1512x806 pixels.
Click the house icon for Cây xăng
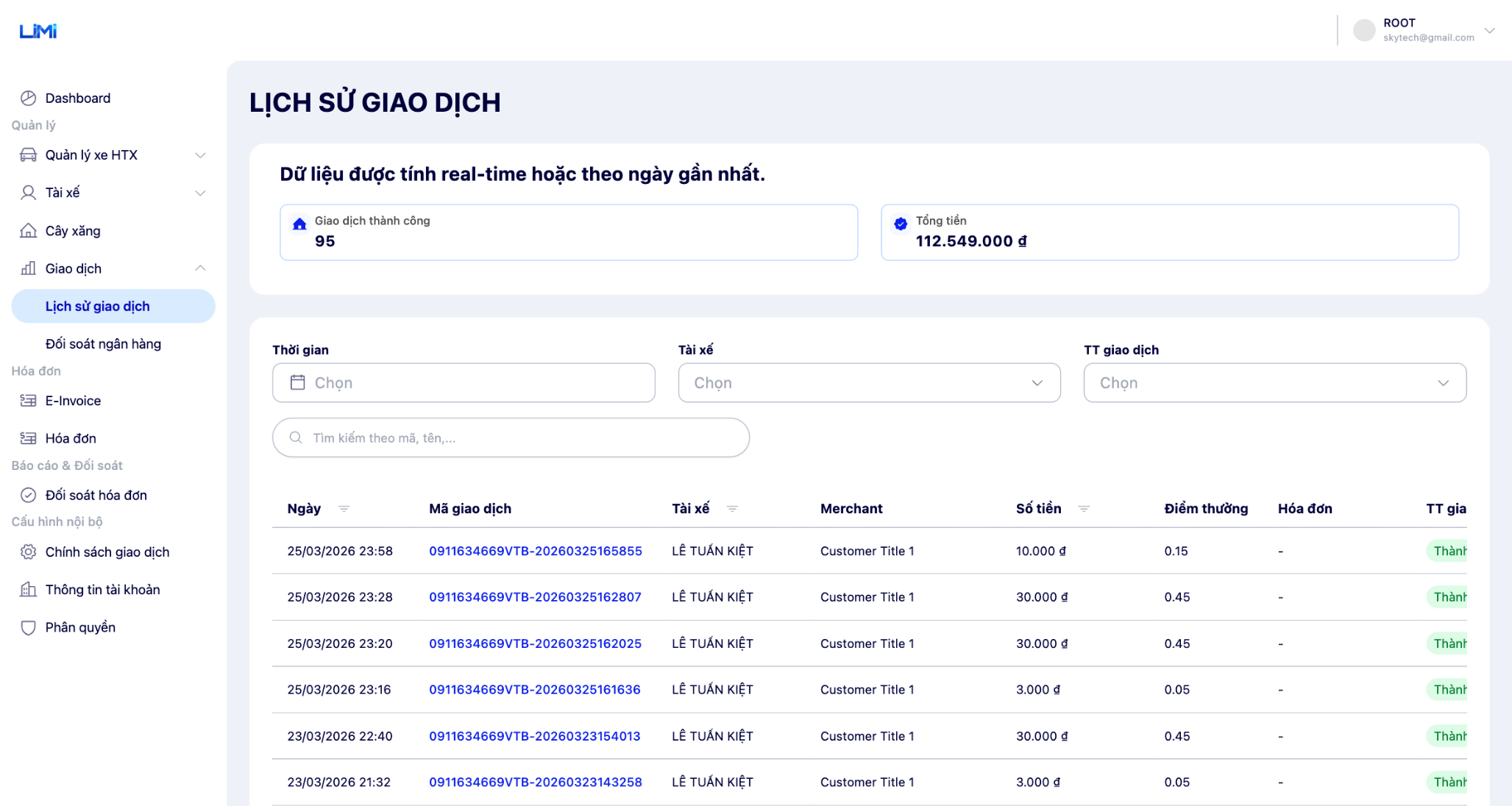click(x=28, y=230)
